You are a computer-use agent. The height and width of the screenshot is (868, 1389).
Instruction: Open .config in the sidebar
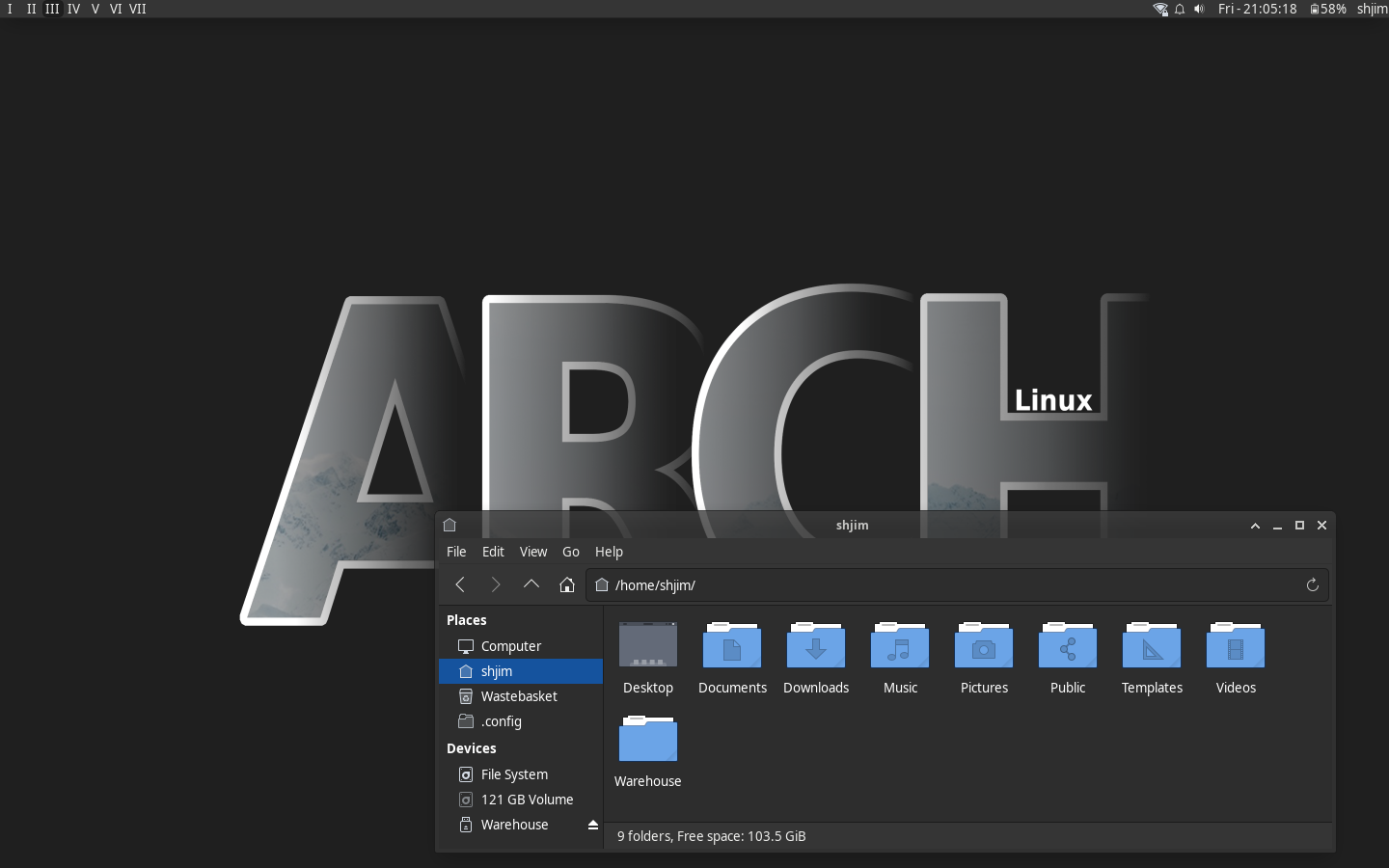click(x=521, y=721)
